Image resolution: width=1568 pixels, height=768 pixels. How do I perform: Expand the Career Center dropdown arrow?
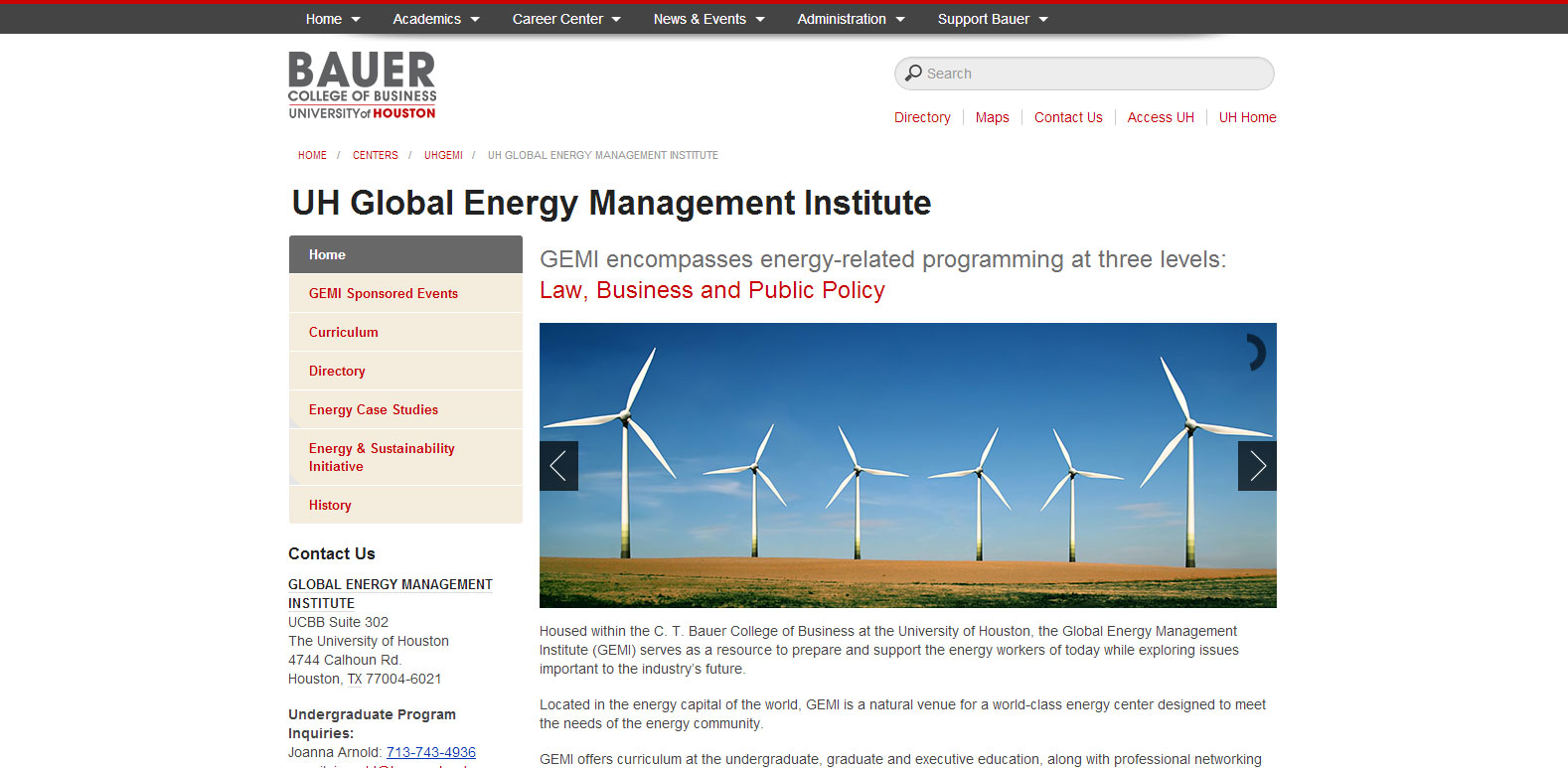(616, 20)
